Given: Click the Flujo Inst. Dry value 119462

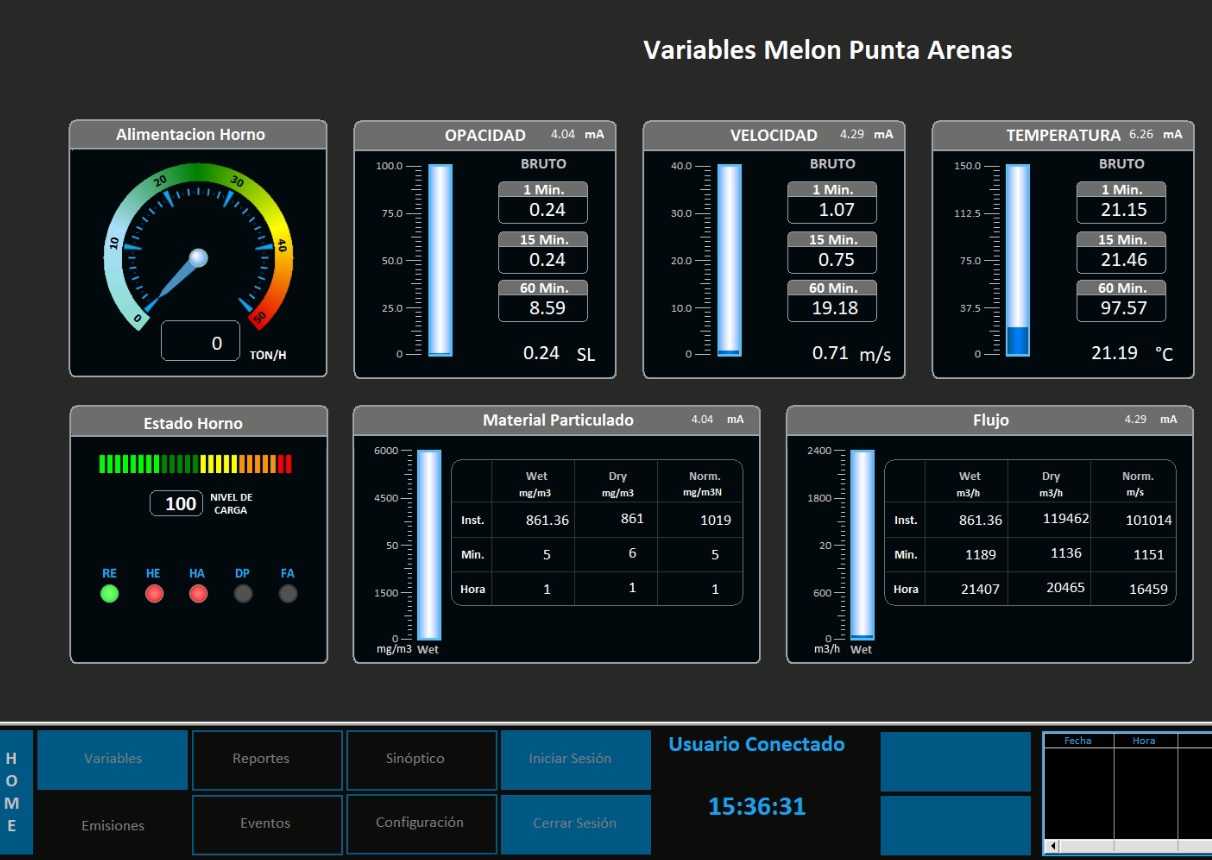Looking at the screenshot, I should 1065,518.
